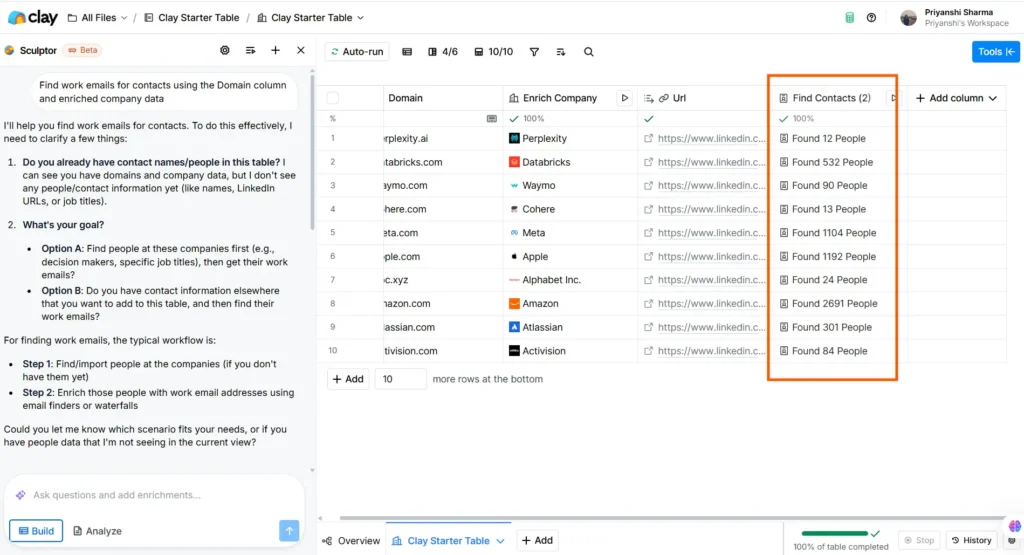Switch Sculptor to Build mode

pos(36,531)
